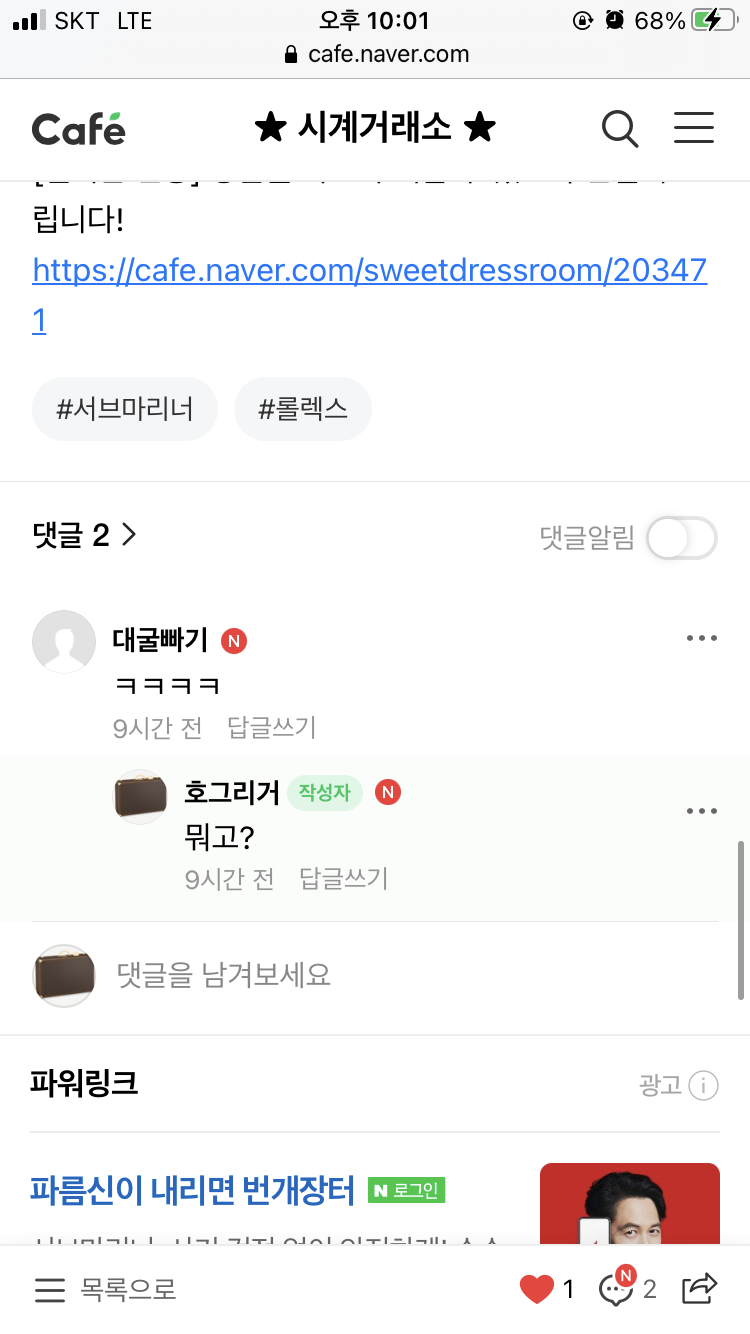Tap 대굴빠기's profile avatar
Viewport: 750px width, 1334px height.
coord(65,642)
